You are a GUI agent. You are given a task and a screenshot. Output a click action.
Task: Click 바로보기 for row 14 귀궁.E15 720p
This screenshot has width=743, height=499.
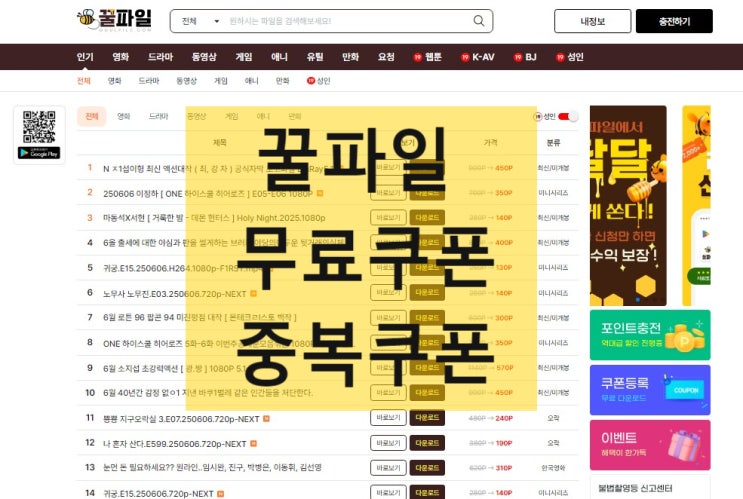click(x=388, y=492)
